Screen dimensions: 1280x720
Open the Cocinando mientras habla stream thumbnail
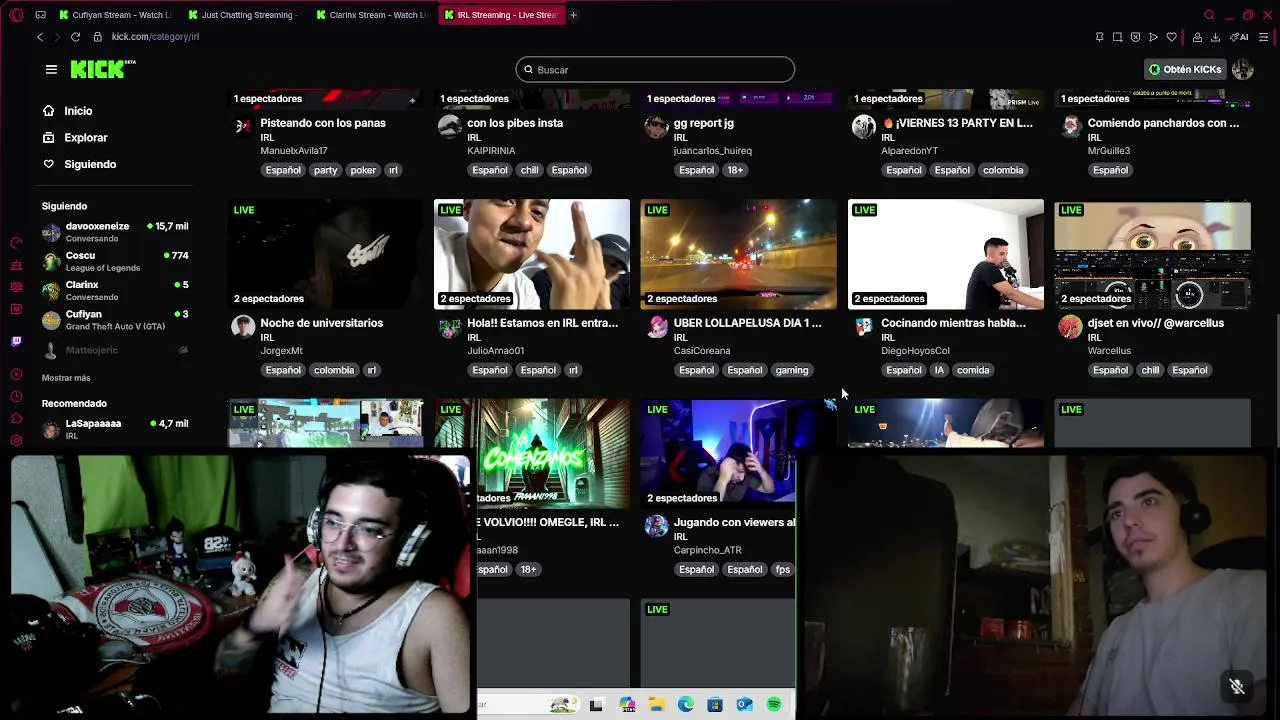click(945, 254)
